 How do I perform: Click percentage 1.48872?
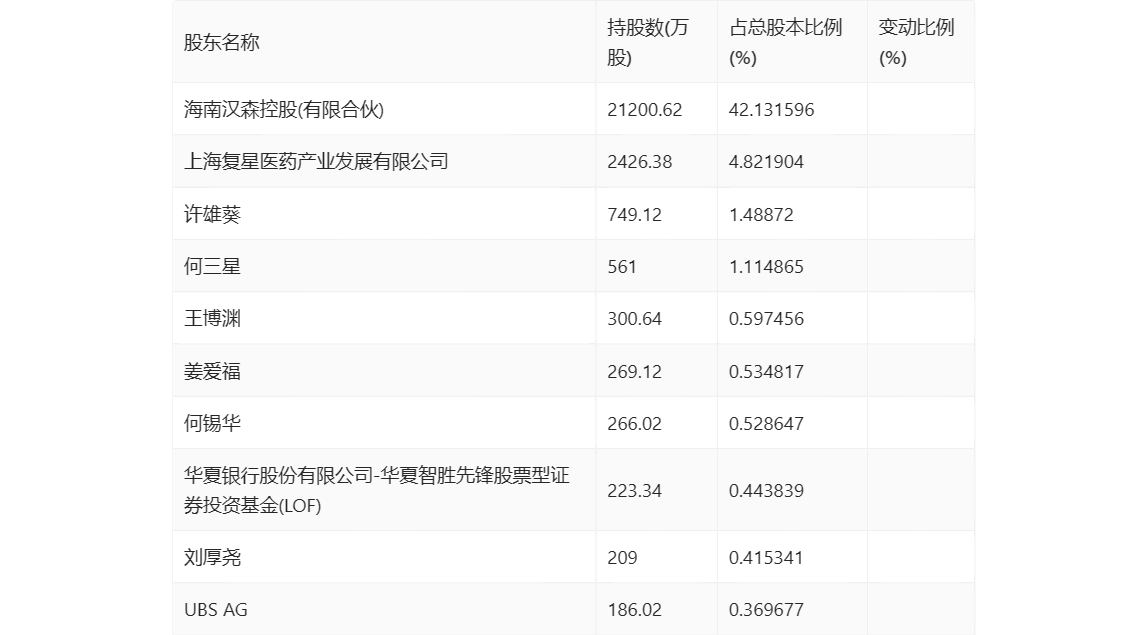coord(761,215)
